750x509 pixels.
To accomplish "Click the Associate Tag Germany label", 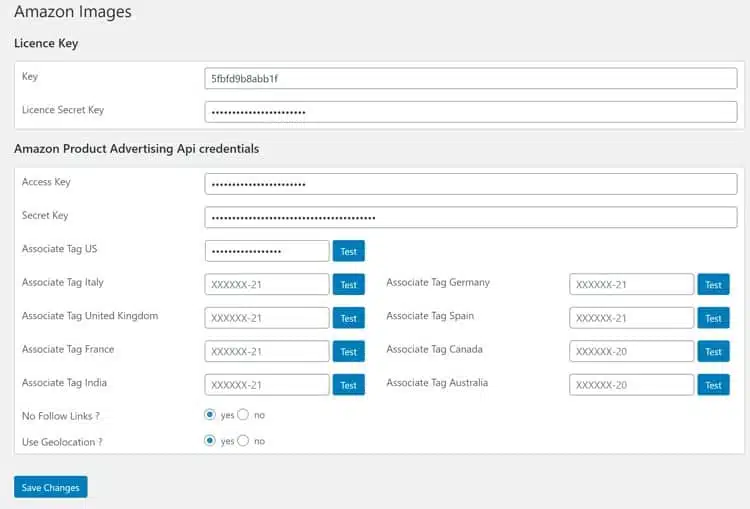I will [x=438, y=282].
